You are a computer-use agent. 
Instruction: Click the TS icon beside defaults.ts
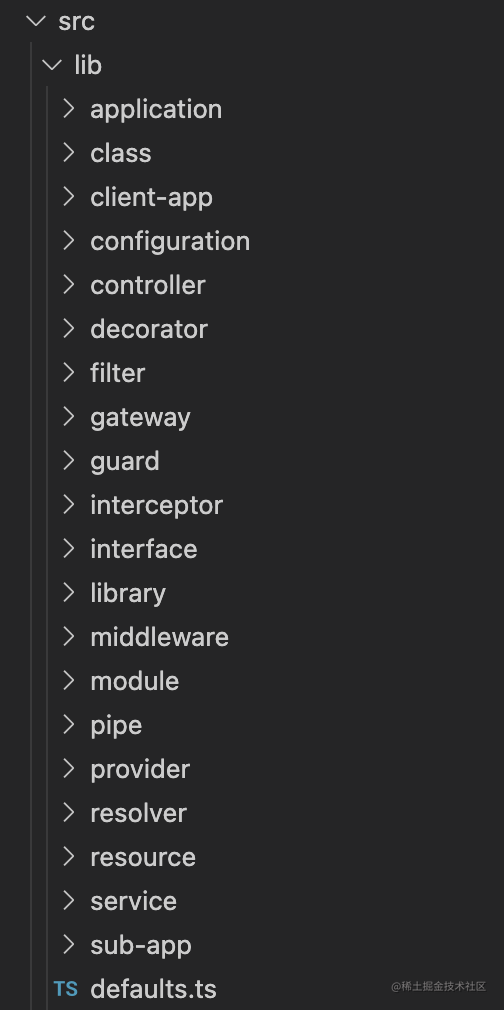pos(65,989)
